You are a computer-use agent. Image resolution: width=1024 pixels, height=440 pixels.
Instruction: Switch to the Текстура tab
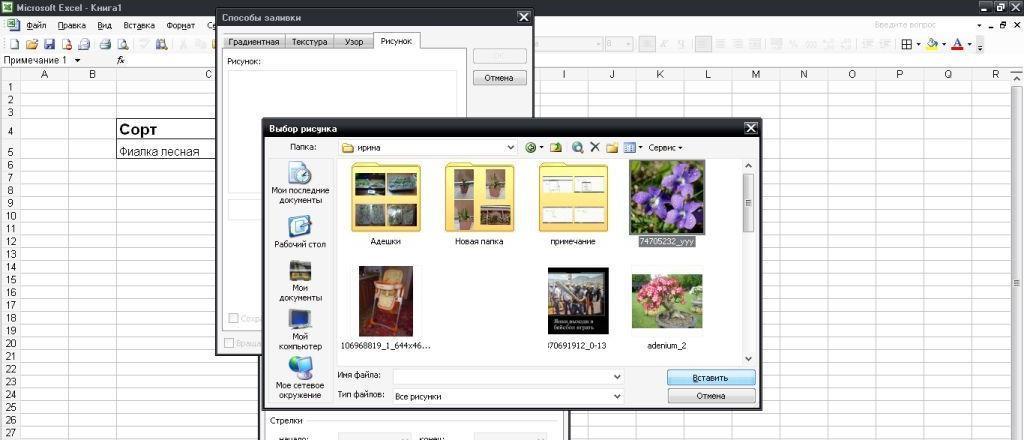point(309,42)
